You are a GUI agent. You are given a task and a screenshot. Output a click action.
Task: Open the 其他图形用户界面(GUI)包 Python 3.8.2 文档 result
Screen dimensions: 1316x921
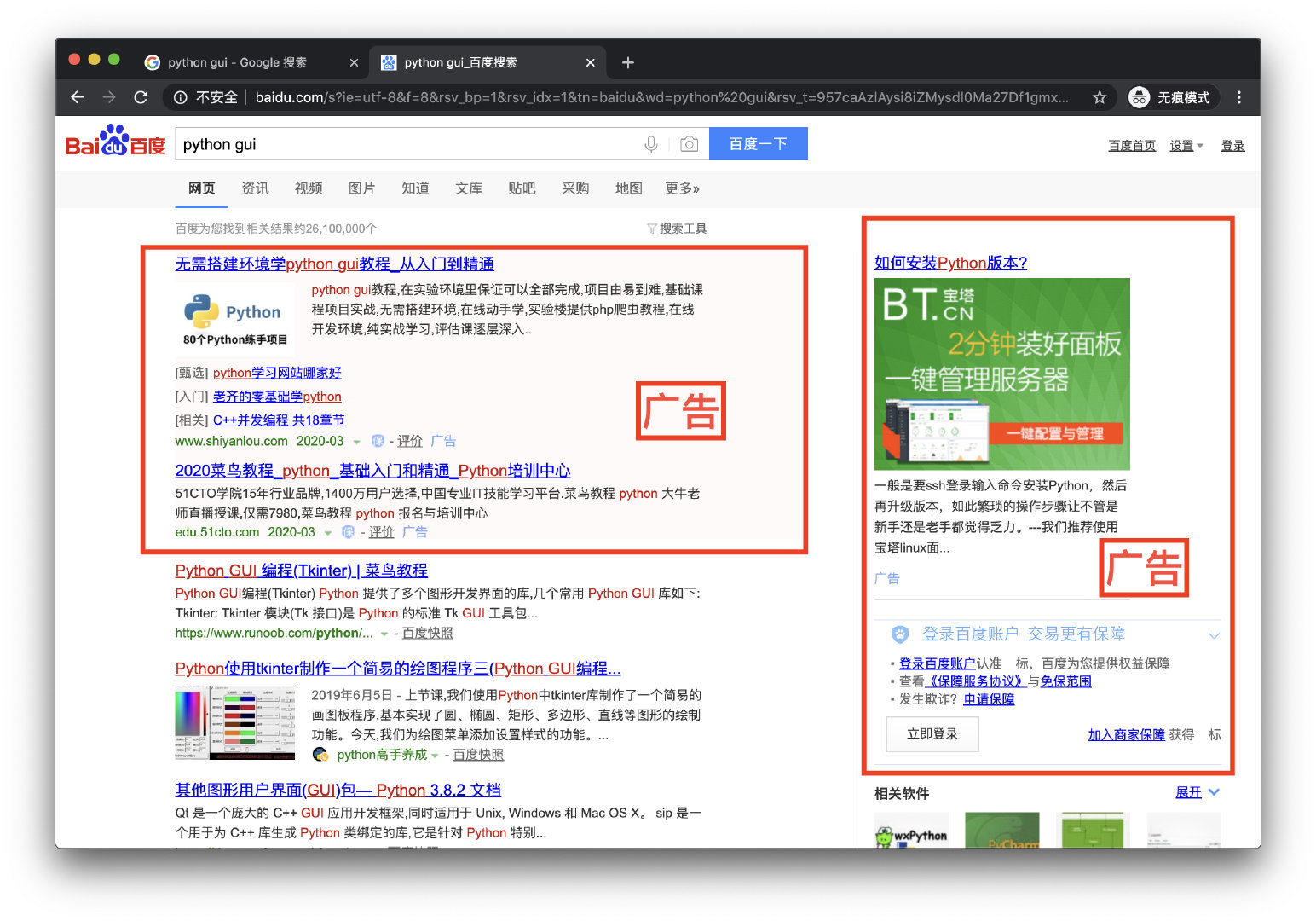click(x=338, y=791)
